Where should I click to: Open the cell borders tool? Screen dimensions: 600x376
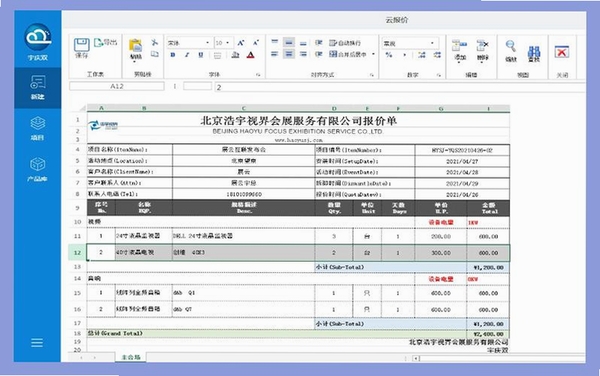pos(217,55)
